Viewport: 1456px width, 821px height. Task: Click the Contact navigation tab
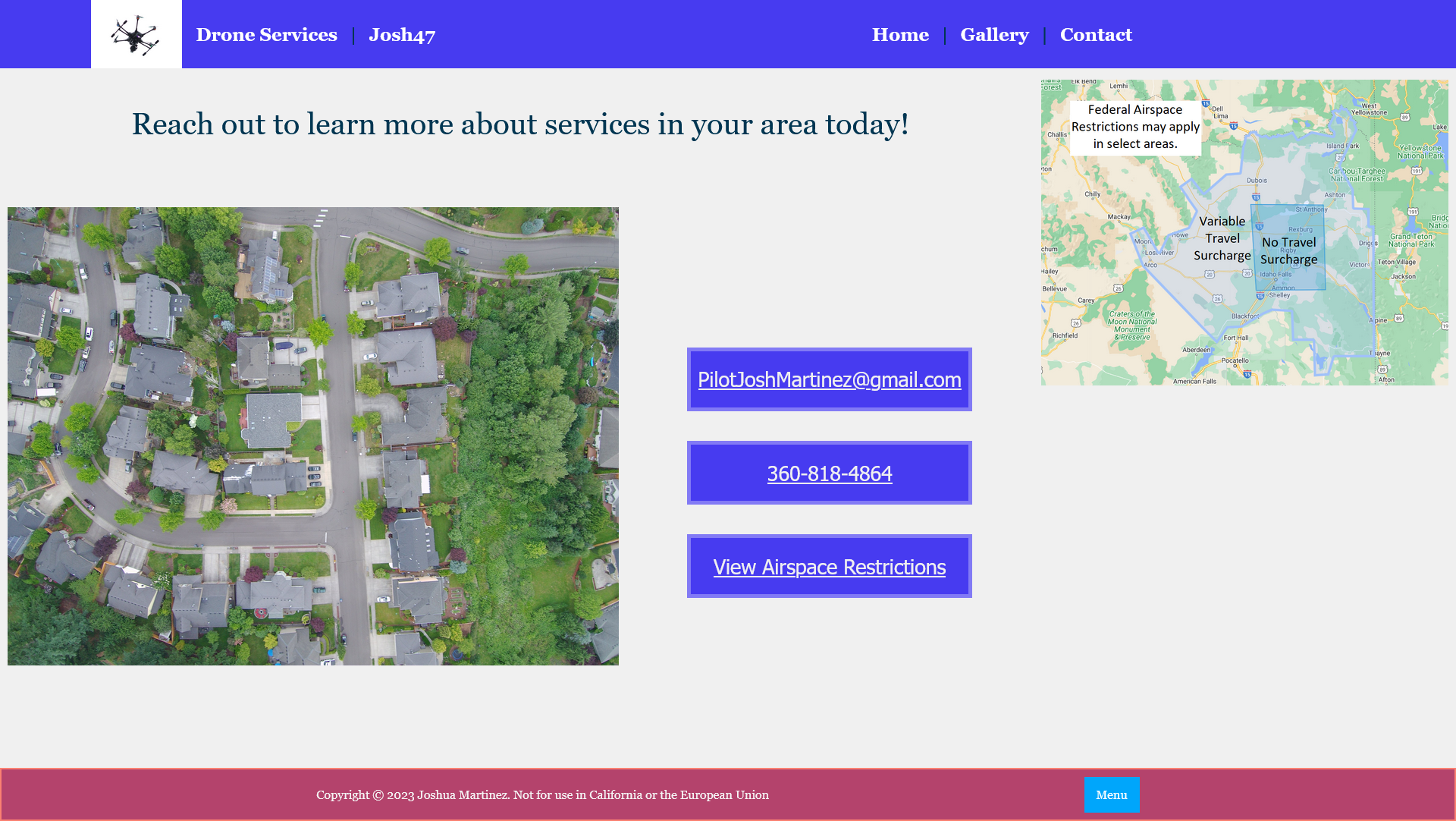[x=1096, y=34]
